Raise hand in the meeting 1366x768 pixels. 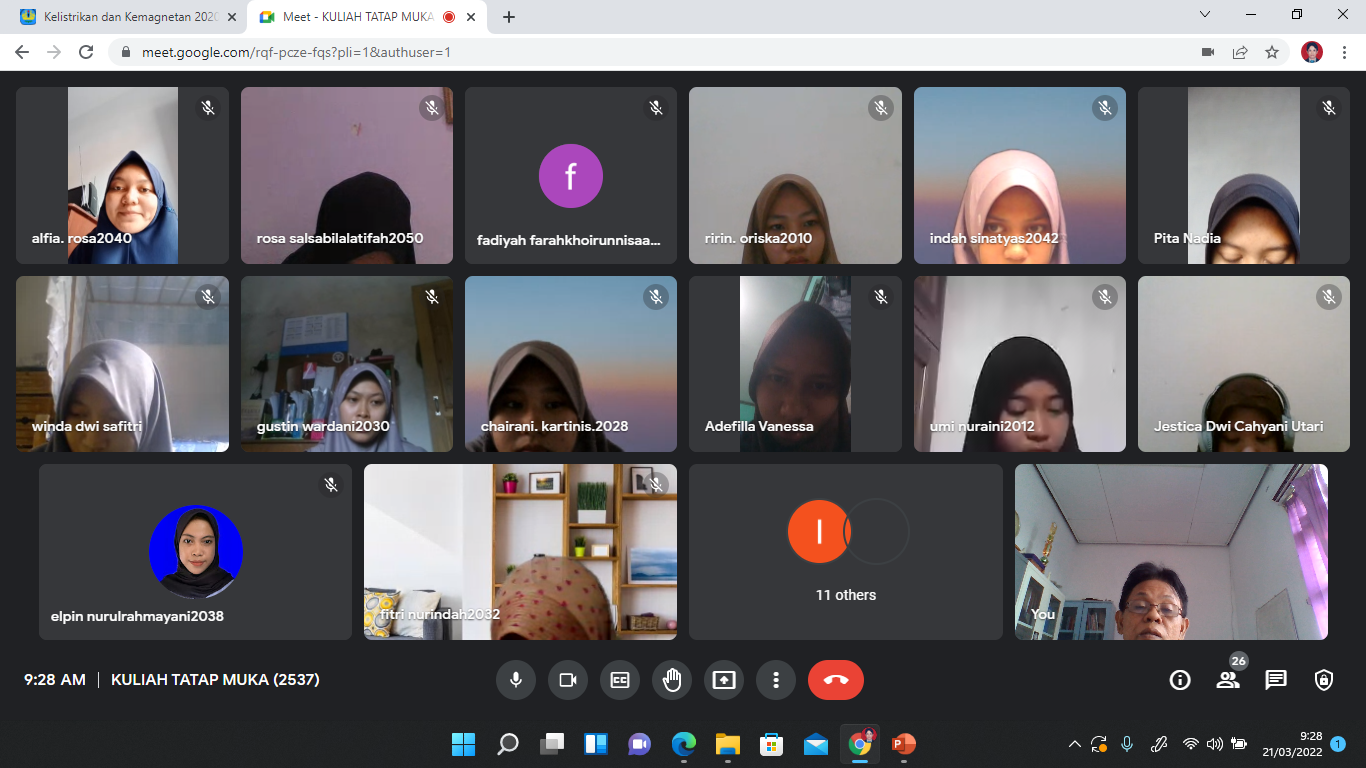click(672, 680)
